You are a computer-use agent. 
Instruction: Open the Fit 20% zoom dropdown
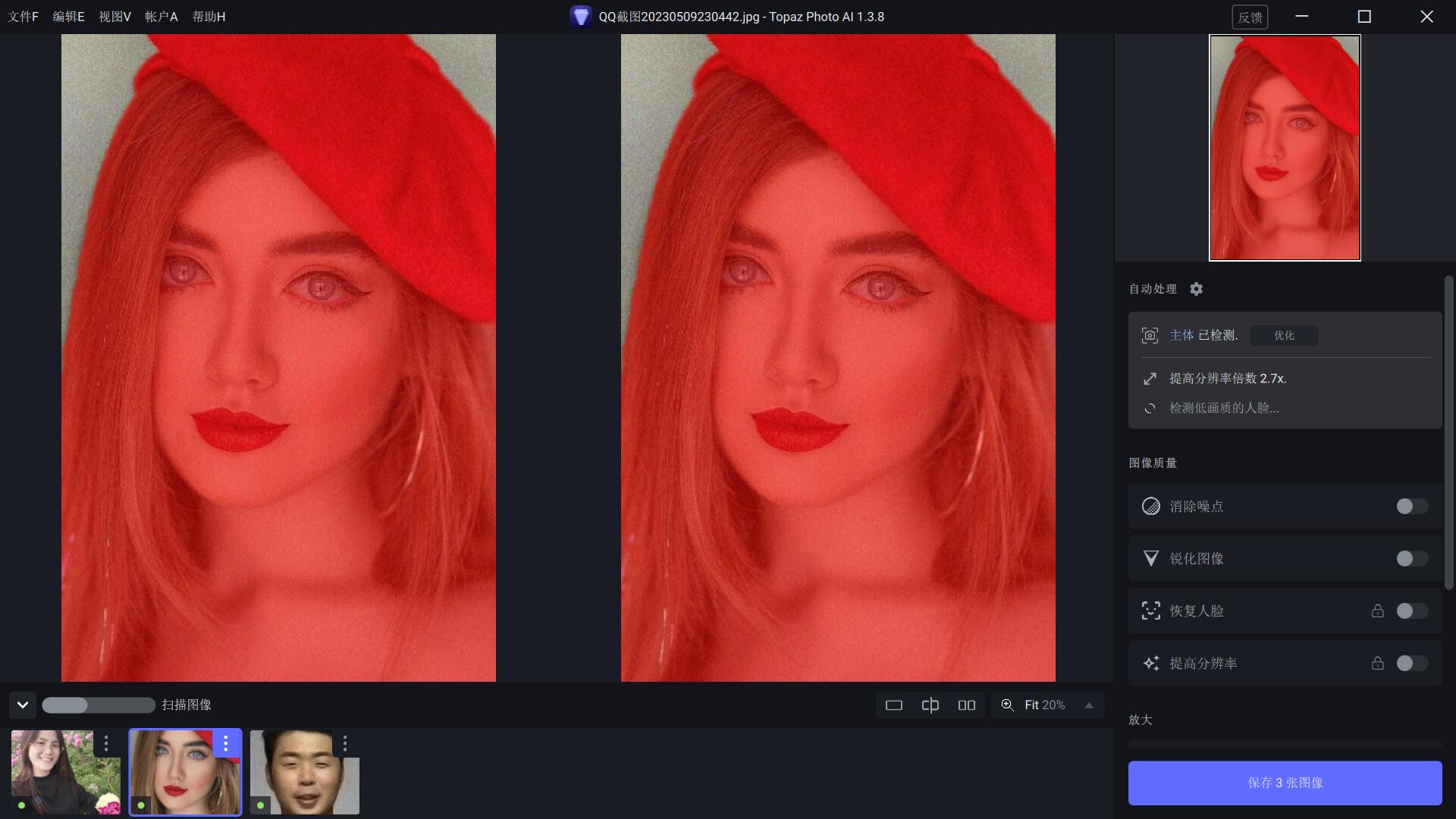click(1045, 705)
